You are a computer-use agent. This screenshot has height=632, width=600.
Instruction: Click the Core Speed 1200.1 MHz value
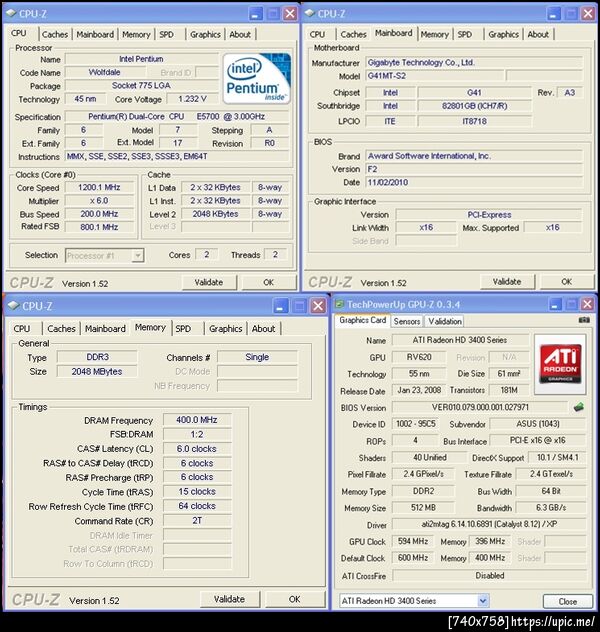[99, 187]
